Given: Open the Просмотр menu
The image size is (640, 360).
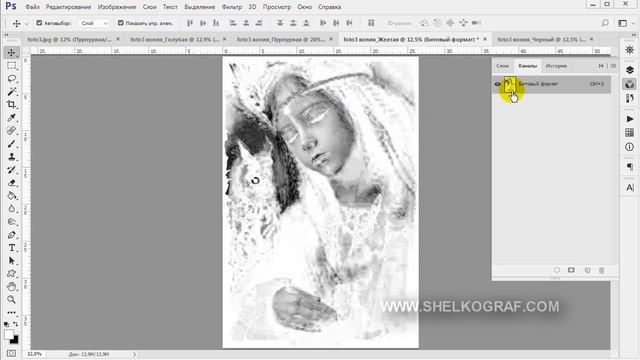Looking at the screenshot, I should (x=277, y=7).
